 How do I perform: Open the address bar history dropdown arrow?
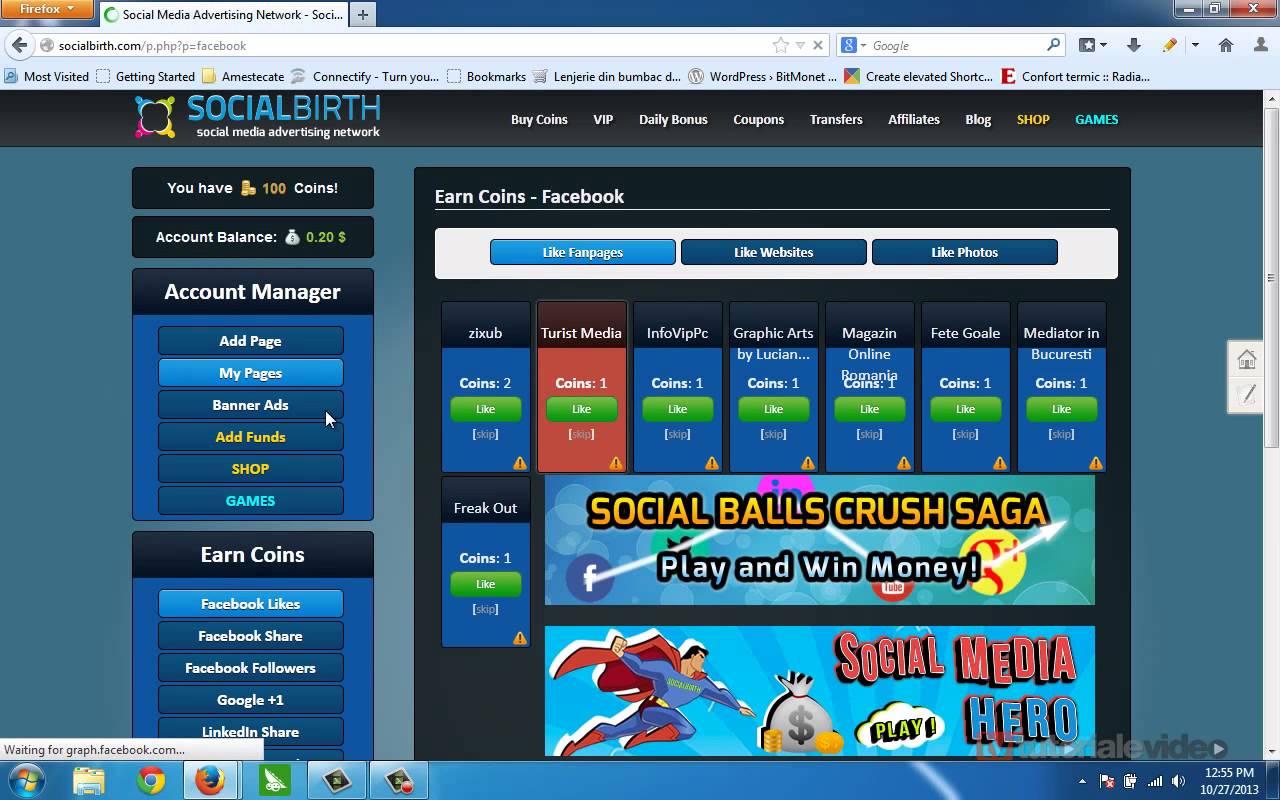(800, 45)
